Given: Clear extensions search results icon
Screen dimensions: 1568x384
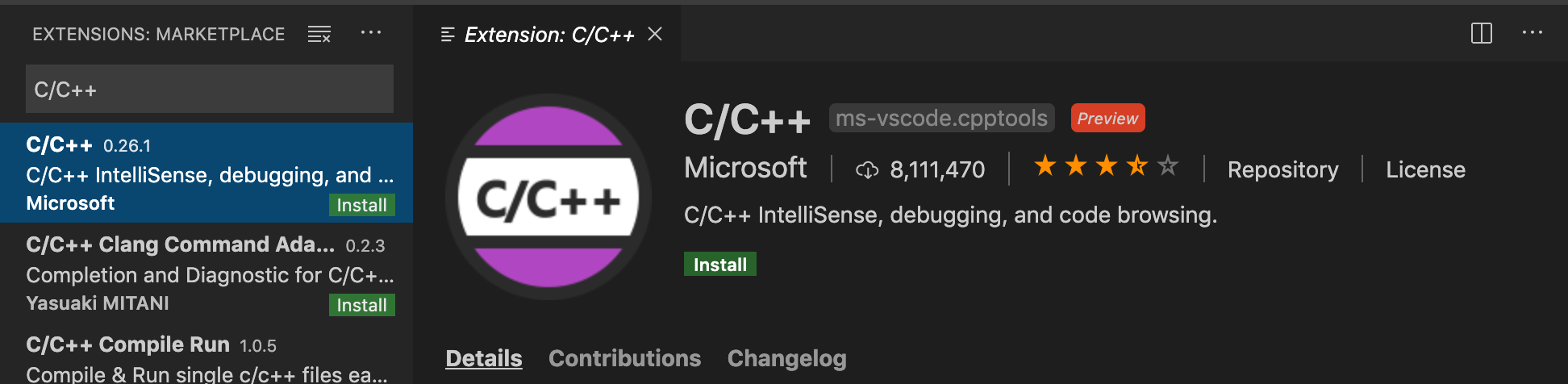Looking at the screenshot, I should [319, 34].
